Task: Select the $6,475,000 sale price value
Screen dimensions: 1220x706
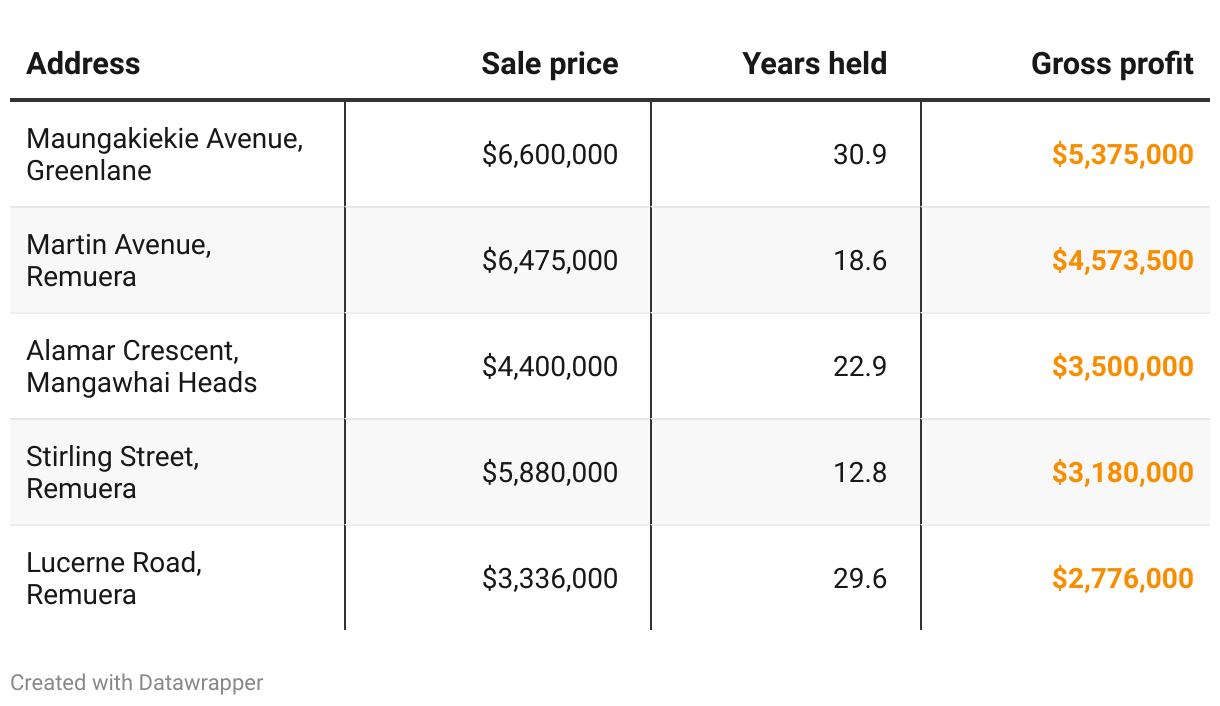Action: click(550, 260)
